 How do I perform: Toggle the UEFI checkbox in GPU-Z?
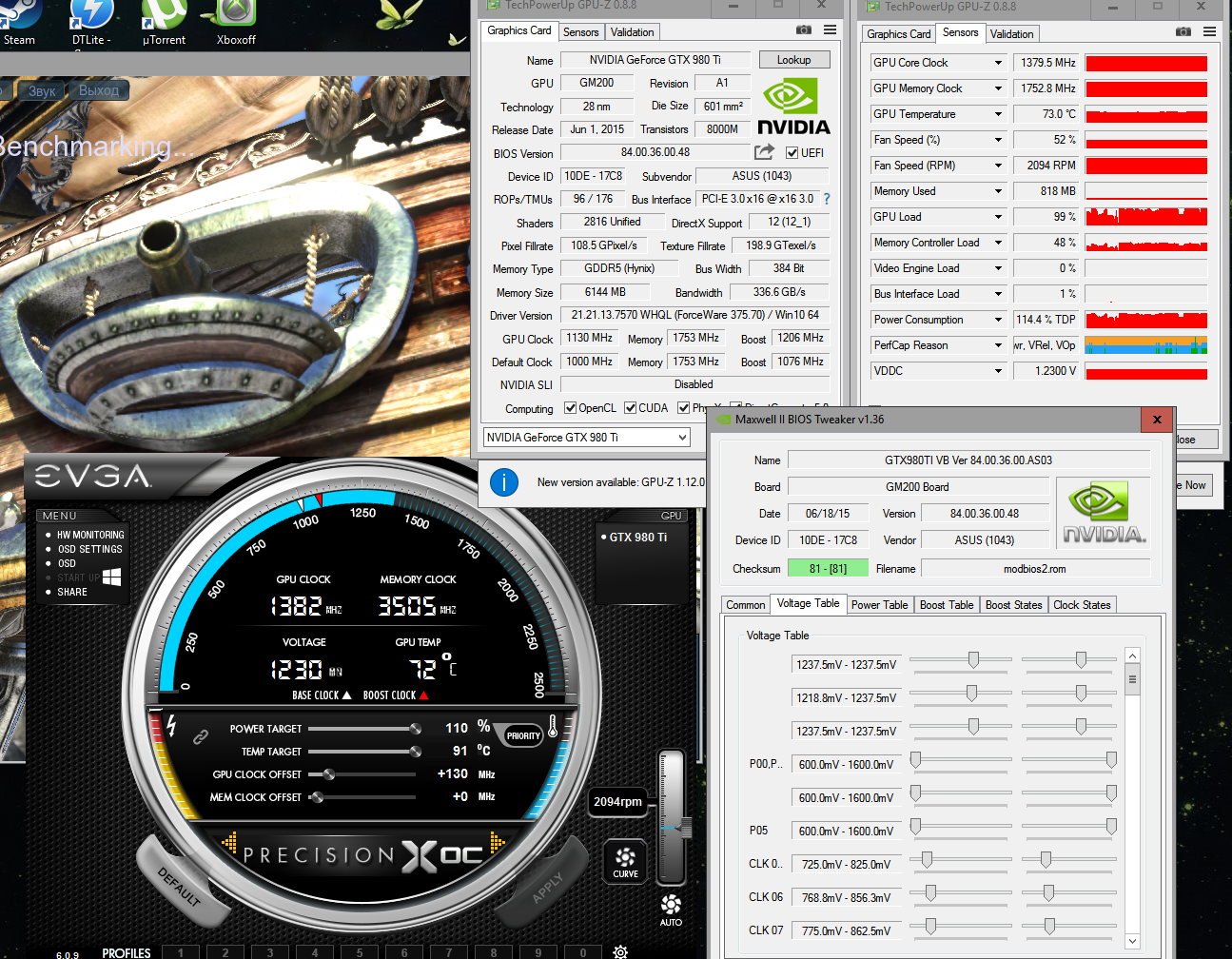(x=792, y=152)
